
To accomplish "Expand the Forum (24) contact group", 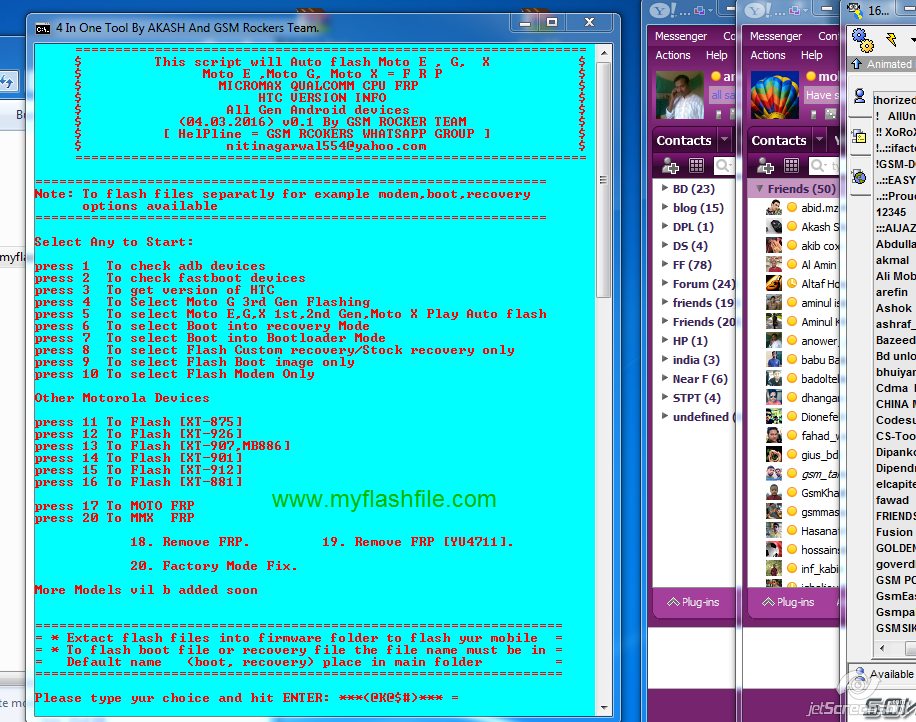I will (665, 283).
